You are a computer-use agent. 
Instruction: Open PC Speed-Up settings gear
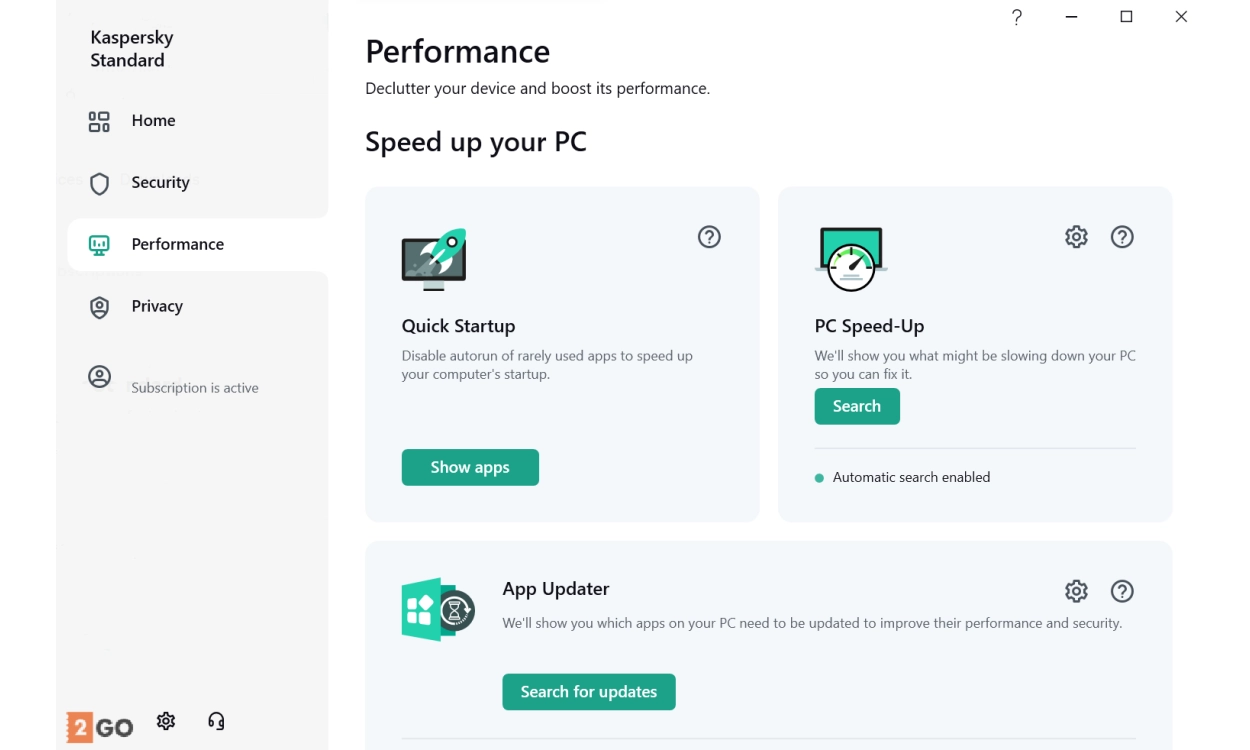pyautogui.click(x=1076, y=237)
